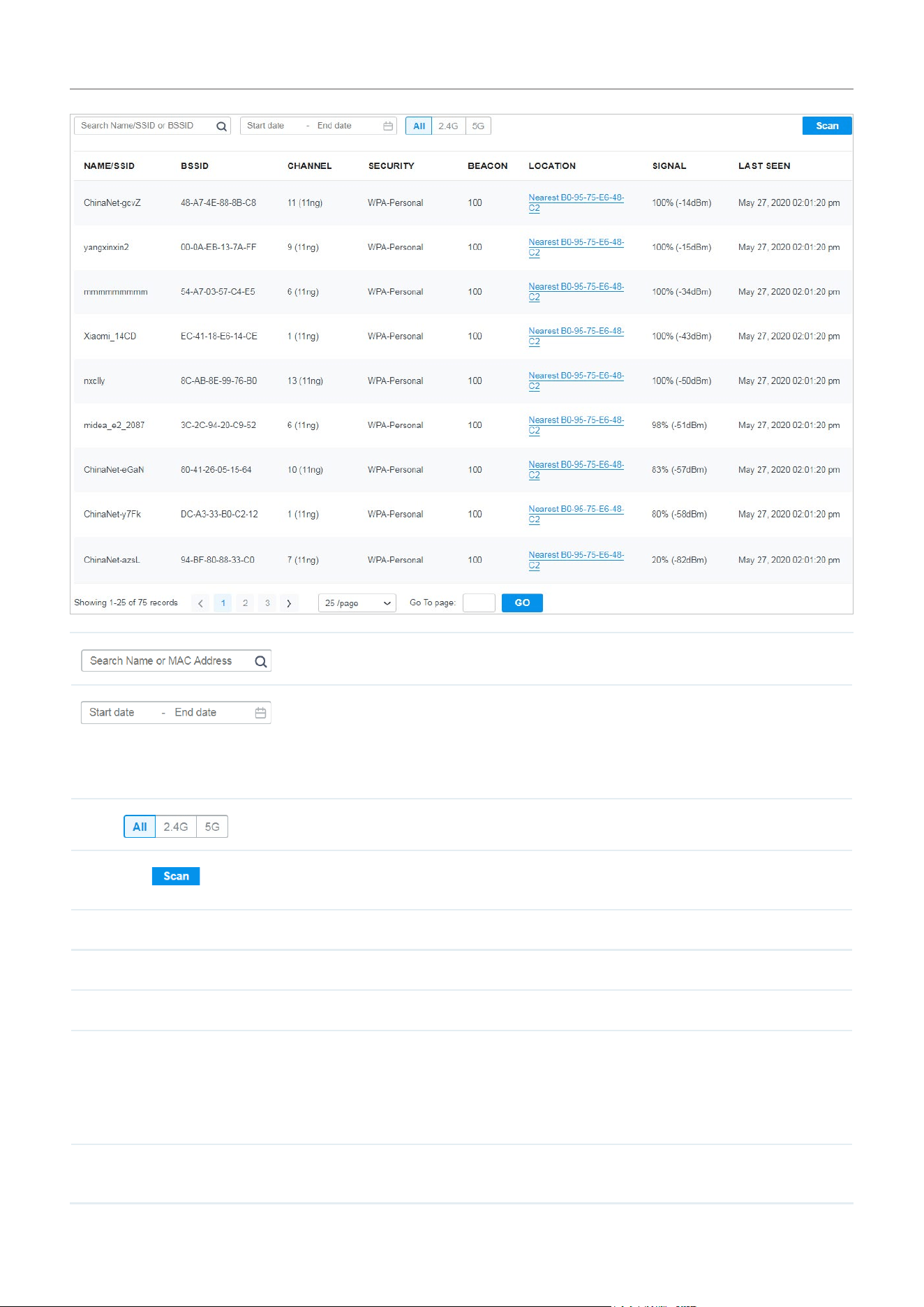Select the yangxinxin2 SSID cell
924x1307 pixels.
click(106, 248)
